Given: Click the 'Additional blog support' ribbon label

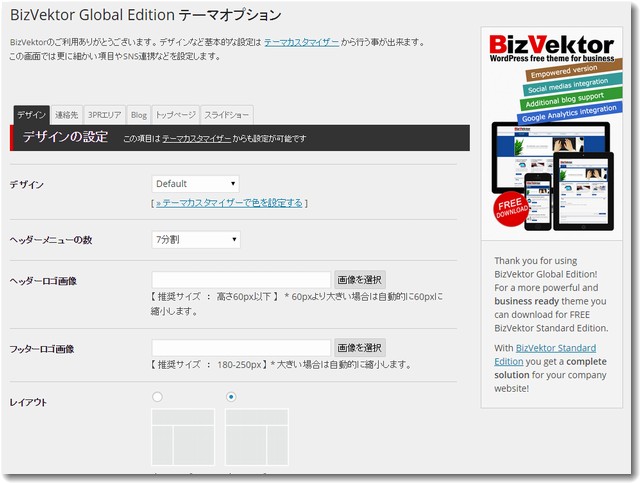Looking at the screenshot, I should pos(571,99).
